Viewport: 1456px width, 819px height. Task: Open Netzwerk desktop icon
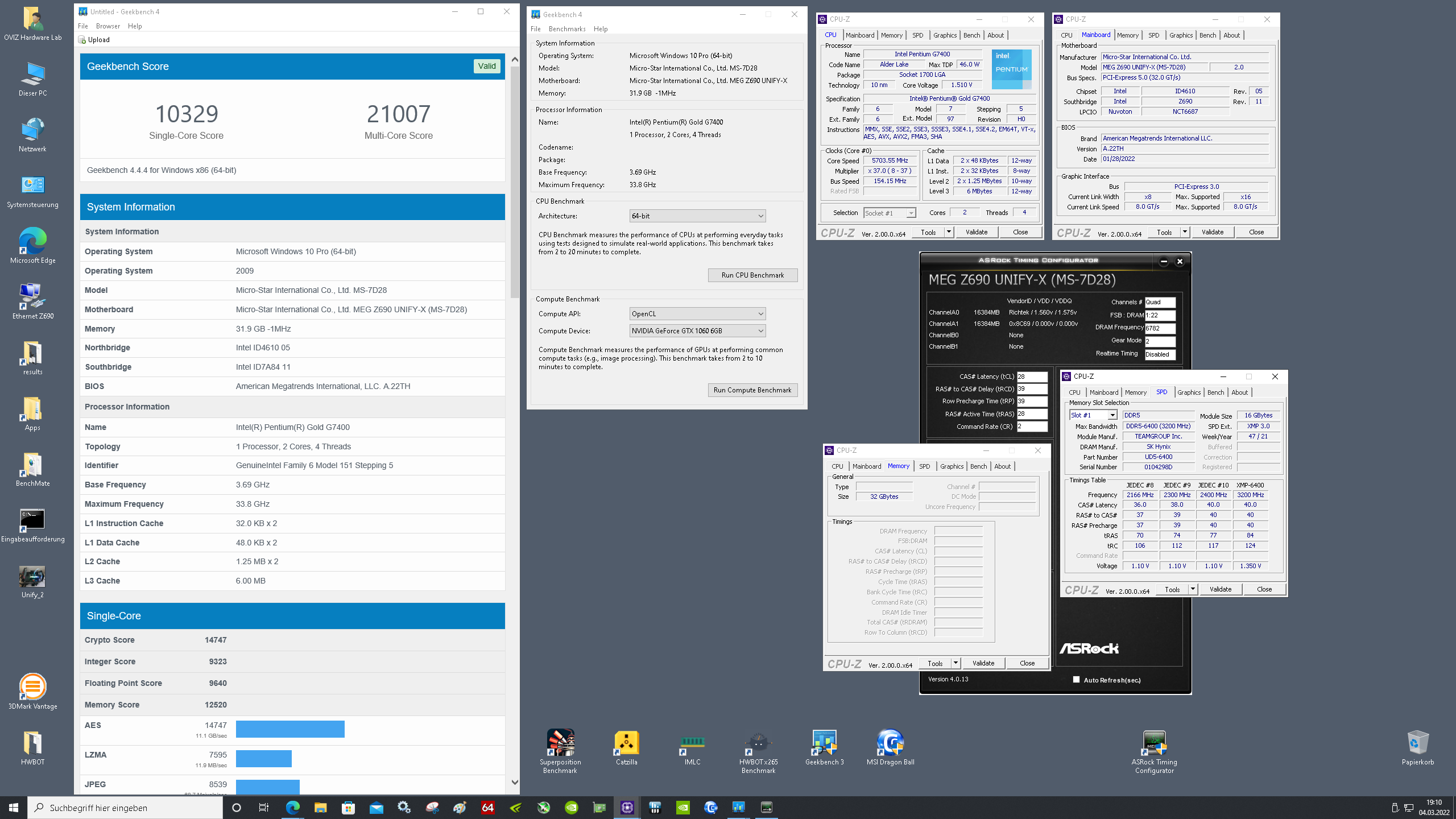point(32,135)
